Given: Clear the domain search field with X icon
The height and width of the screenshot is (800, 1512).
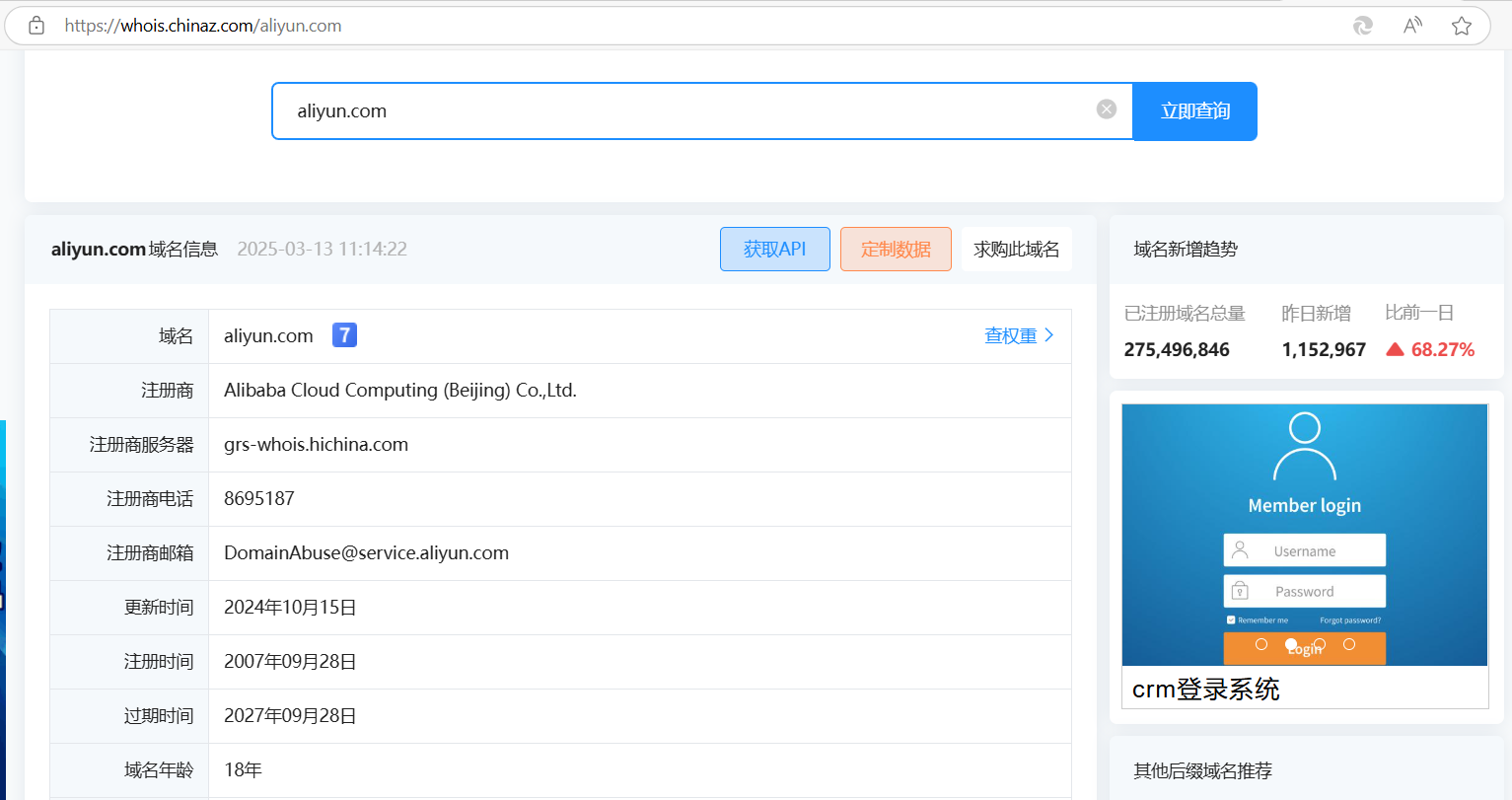Looking at the screenshot, I should coord(1107,109).
